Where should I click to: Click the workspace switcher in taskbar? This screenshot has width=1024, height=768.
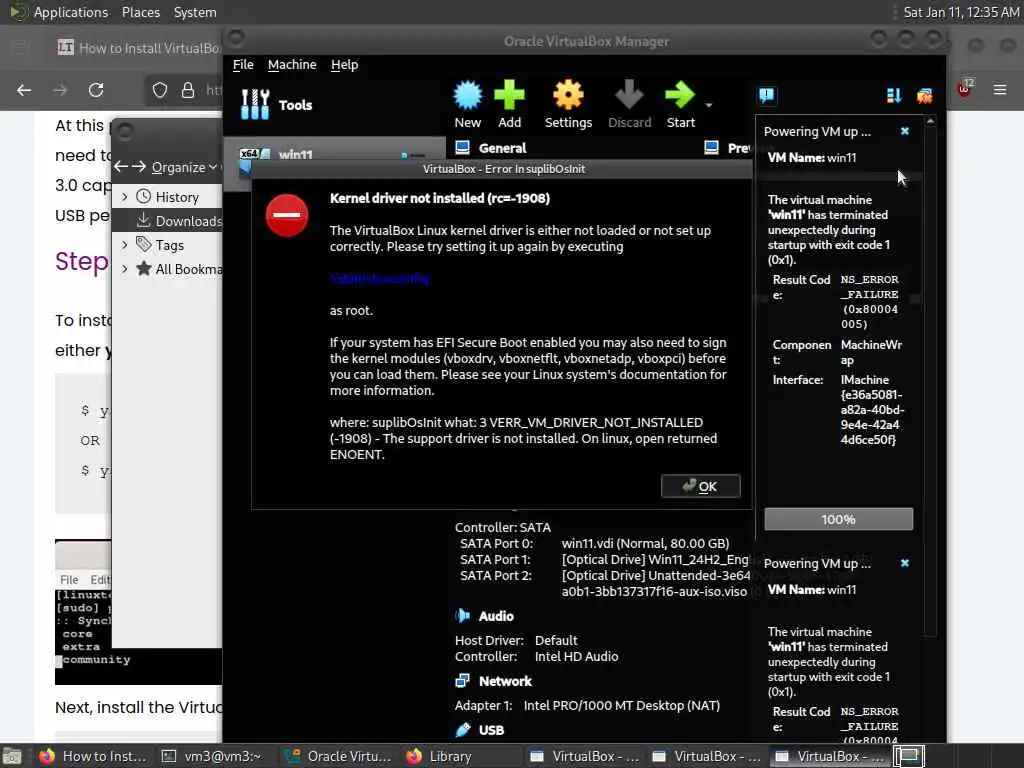[908, 756]
